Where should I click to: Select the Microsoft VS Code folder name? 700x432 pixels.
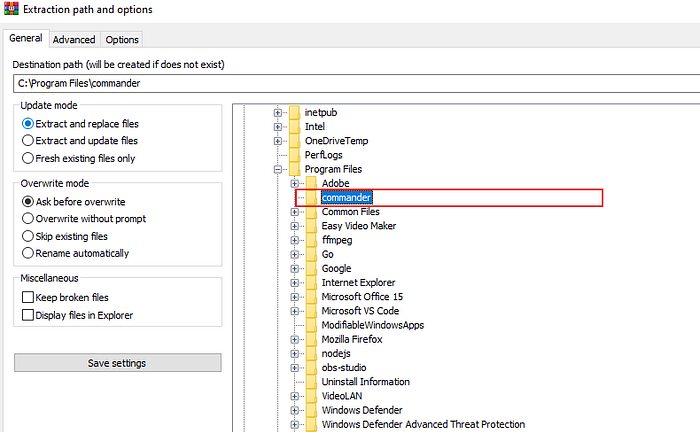[x=360, y=311]
